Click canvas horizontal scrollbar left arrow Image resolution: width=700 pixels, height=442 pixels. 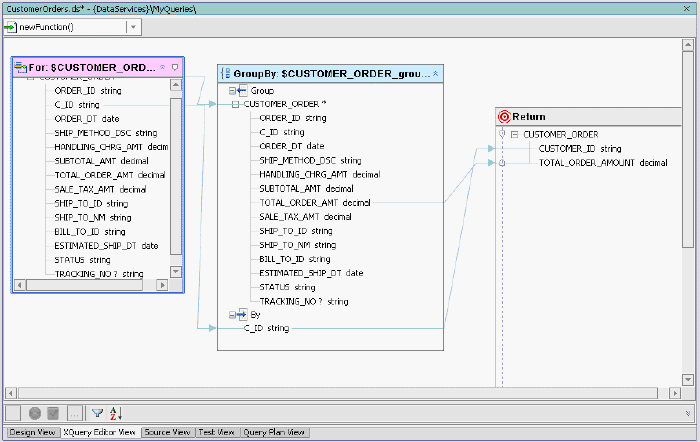(x=11, y=393)
